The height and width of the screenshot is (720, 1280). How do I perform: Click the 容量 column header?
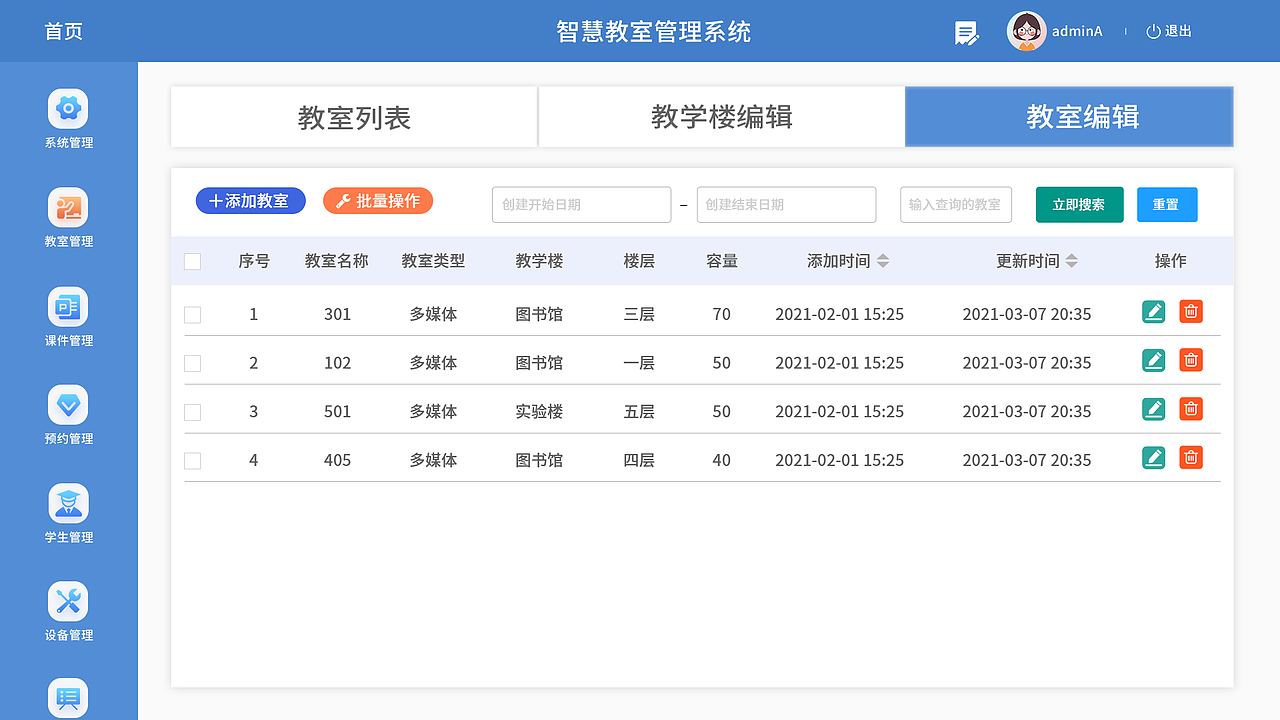click(x=722, y=261)
